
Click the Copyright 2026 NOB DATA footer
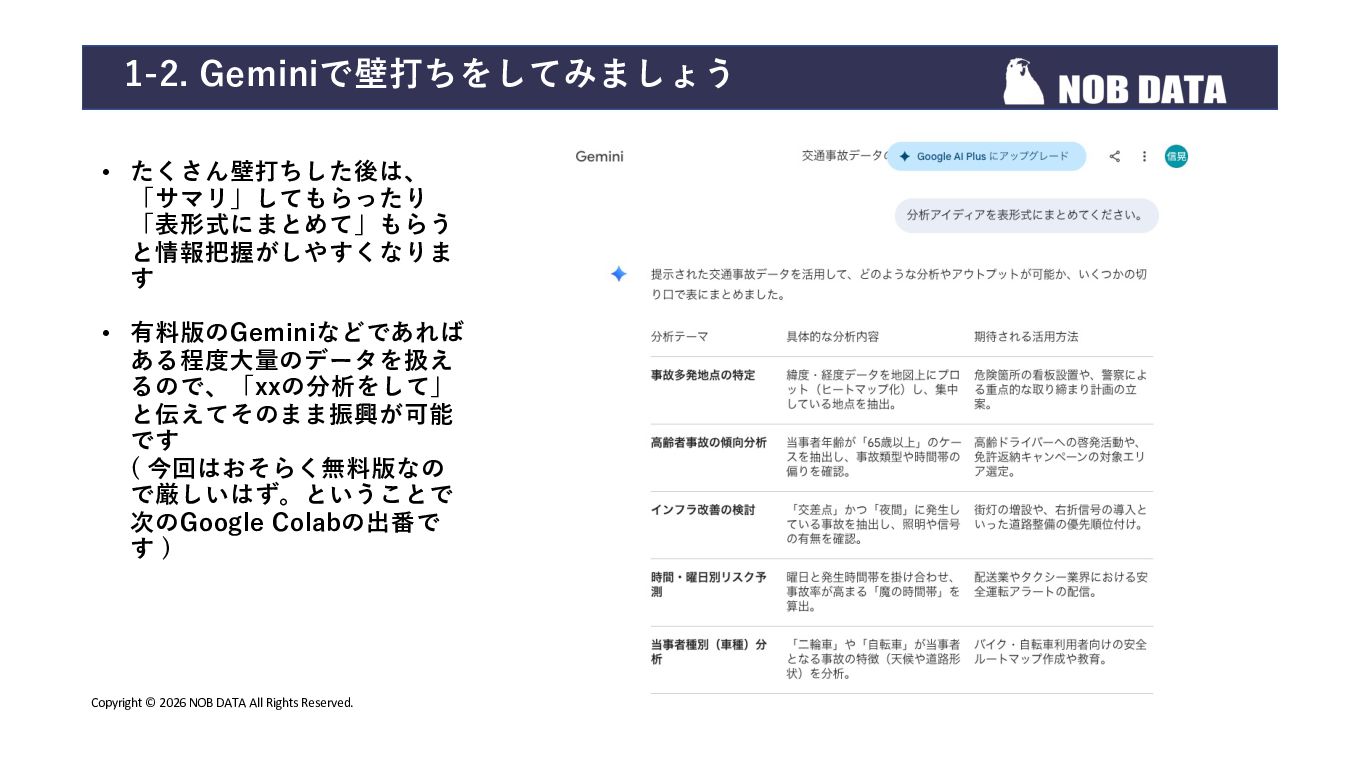pyautogui.click(x=222, y=703)
